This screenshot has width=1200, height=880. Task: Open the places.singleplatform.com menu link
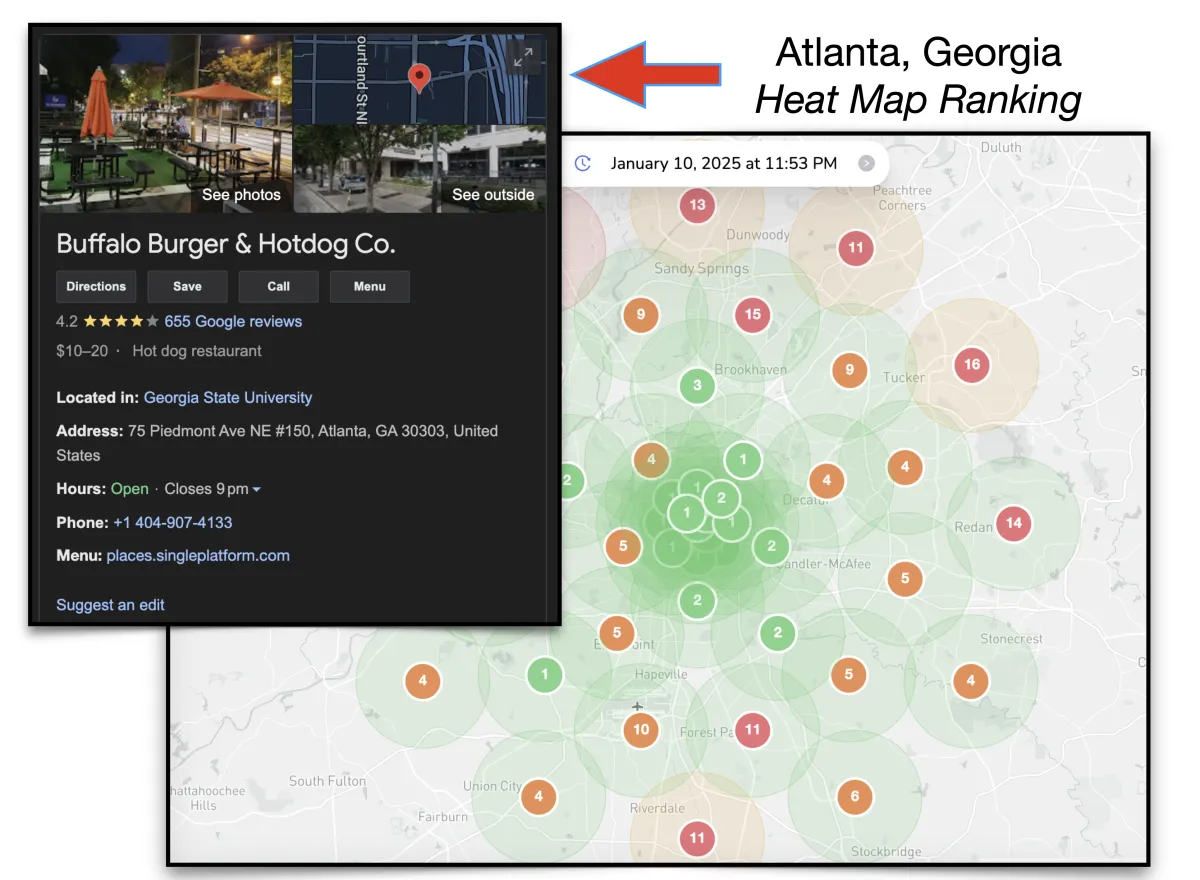point(198,555)
